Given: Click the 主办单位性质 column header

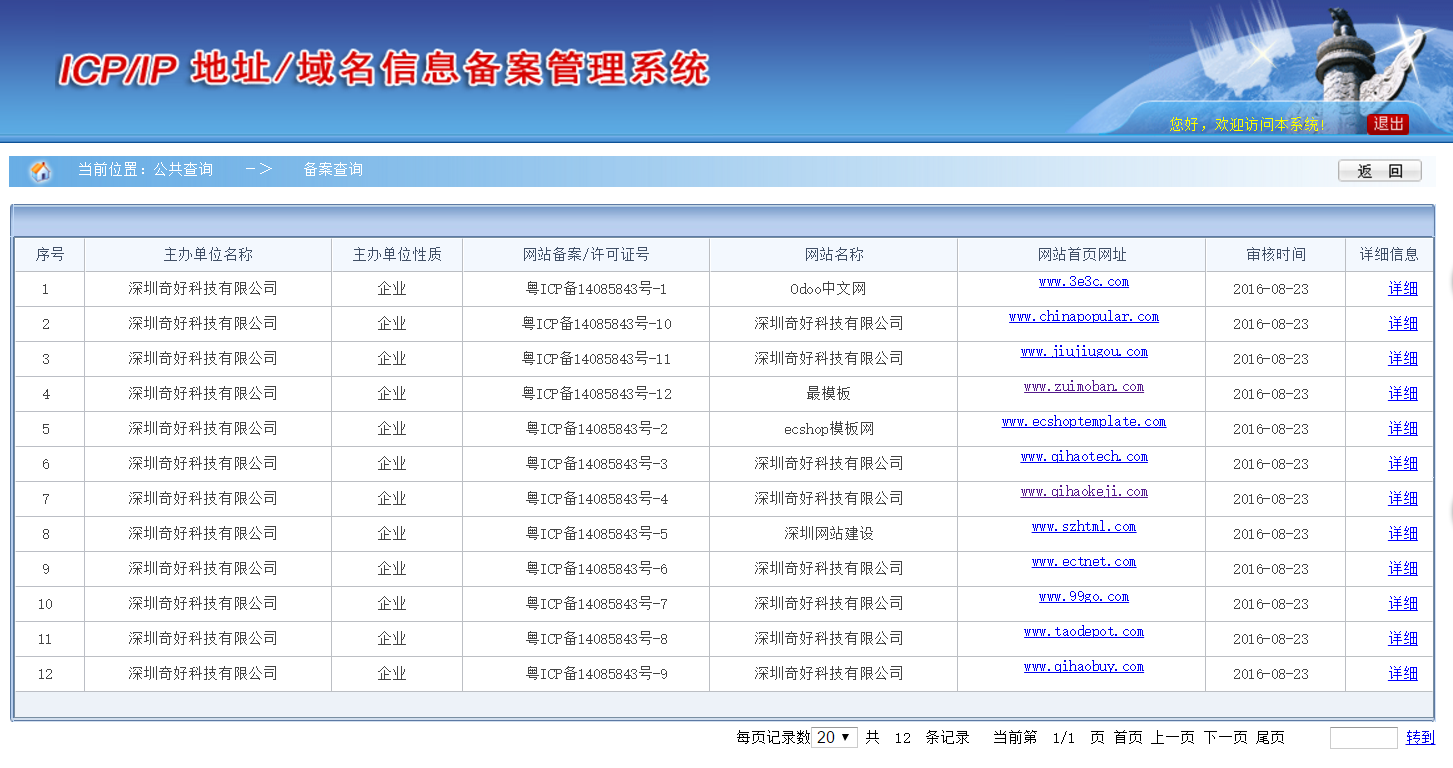Looking at the screenshot, I should tap(397, 255).
